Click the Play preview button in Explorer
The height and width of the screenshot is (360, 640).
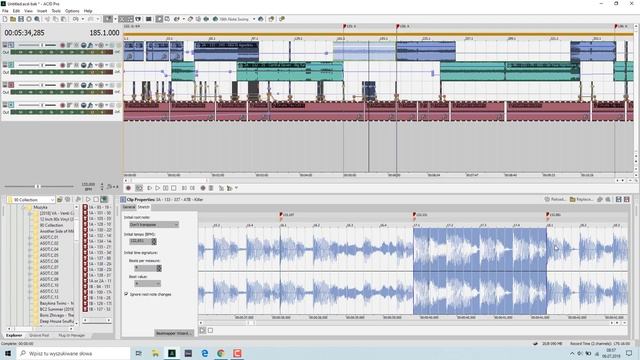pos(88,199)
